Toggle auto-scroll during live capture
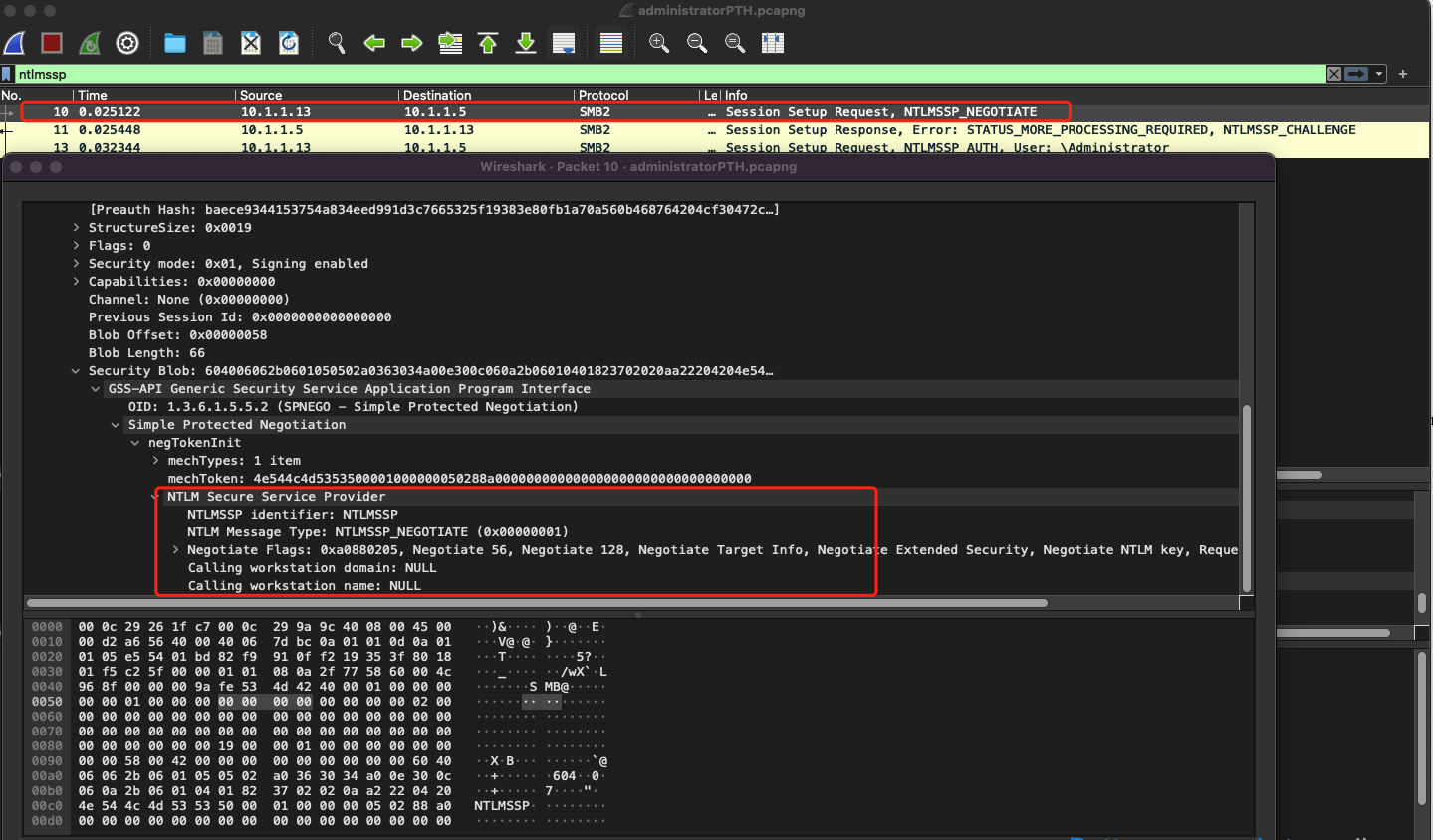This screenshot has height=840, width=1433. pos(564,43)
